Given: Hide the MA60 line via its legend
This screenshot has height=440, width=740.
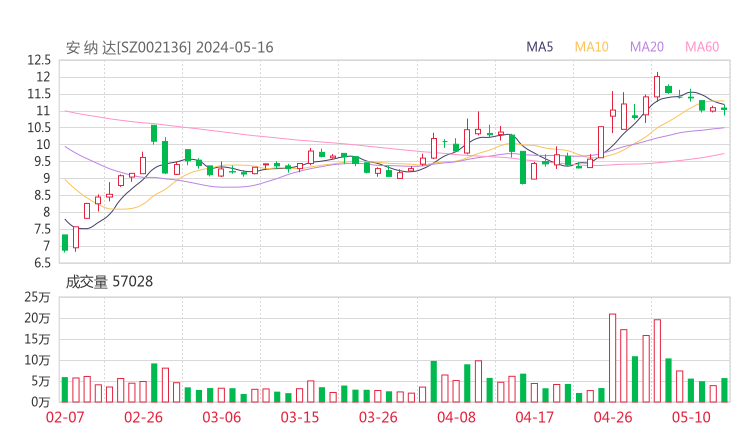Looking at the screenshot, I should coord(701,47).
